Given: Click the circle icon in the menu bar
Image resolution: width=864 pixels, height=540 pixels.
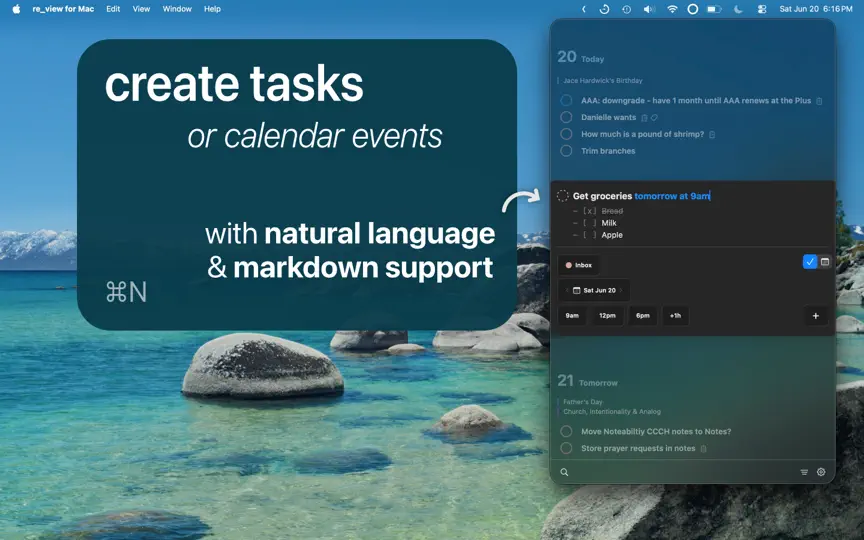Looking at the screenshot, I should coord(693,9).
